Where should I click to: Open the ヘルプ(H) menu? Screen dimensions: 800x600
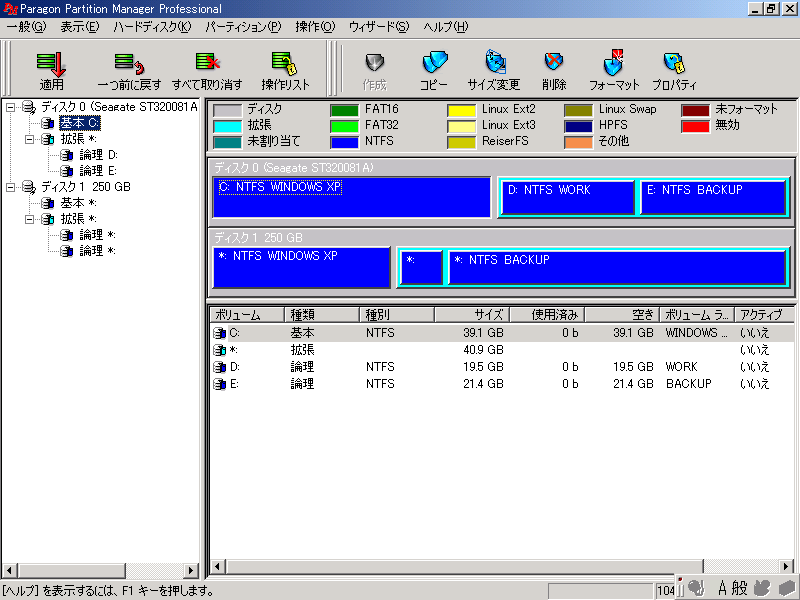click(x=445, y=27)
